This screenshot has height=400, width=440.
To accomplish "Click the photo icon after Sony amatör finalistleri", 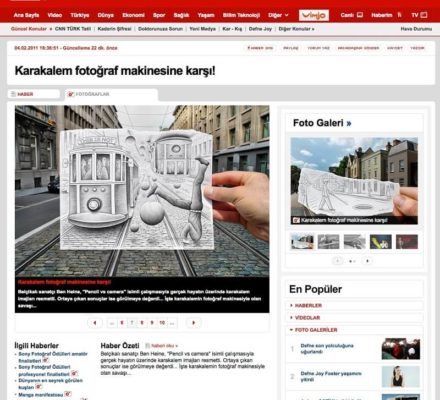I will click(x=46, y=360).
